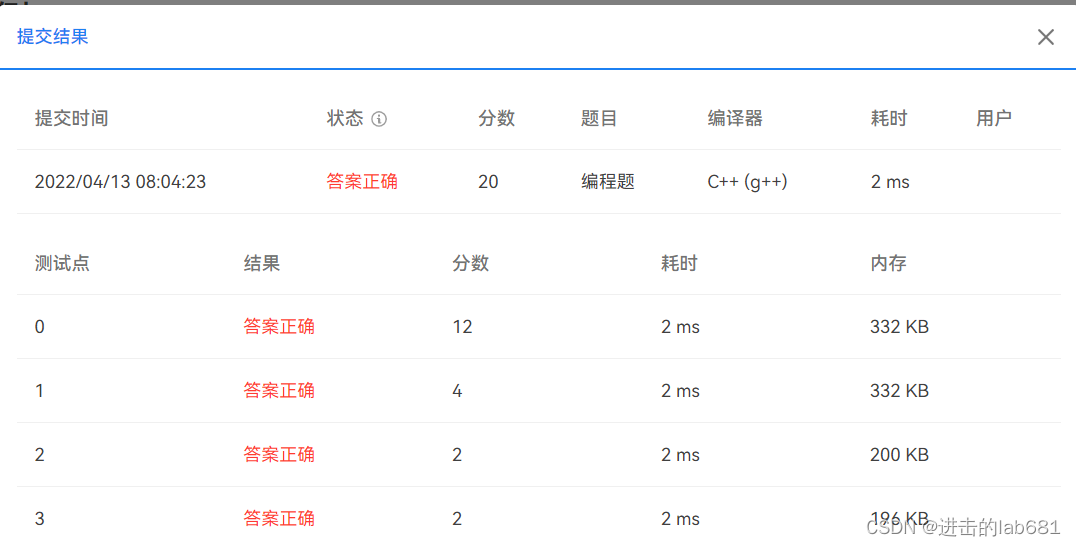Click the 用户 column header
The height and width of the screenshot is (546, 1076).
[994, 119]
